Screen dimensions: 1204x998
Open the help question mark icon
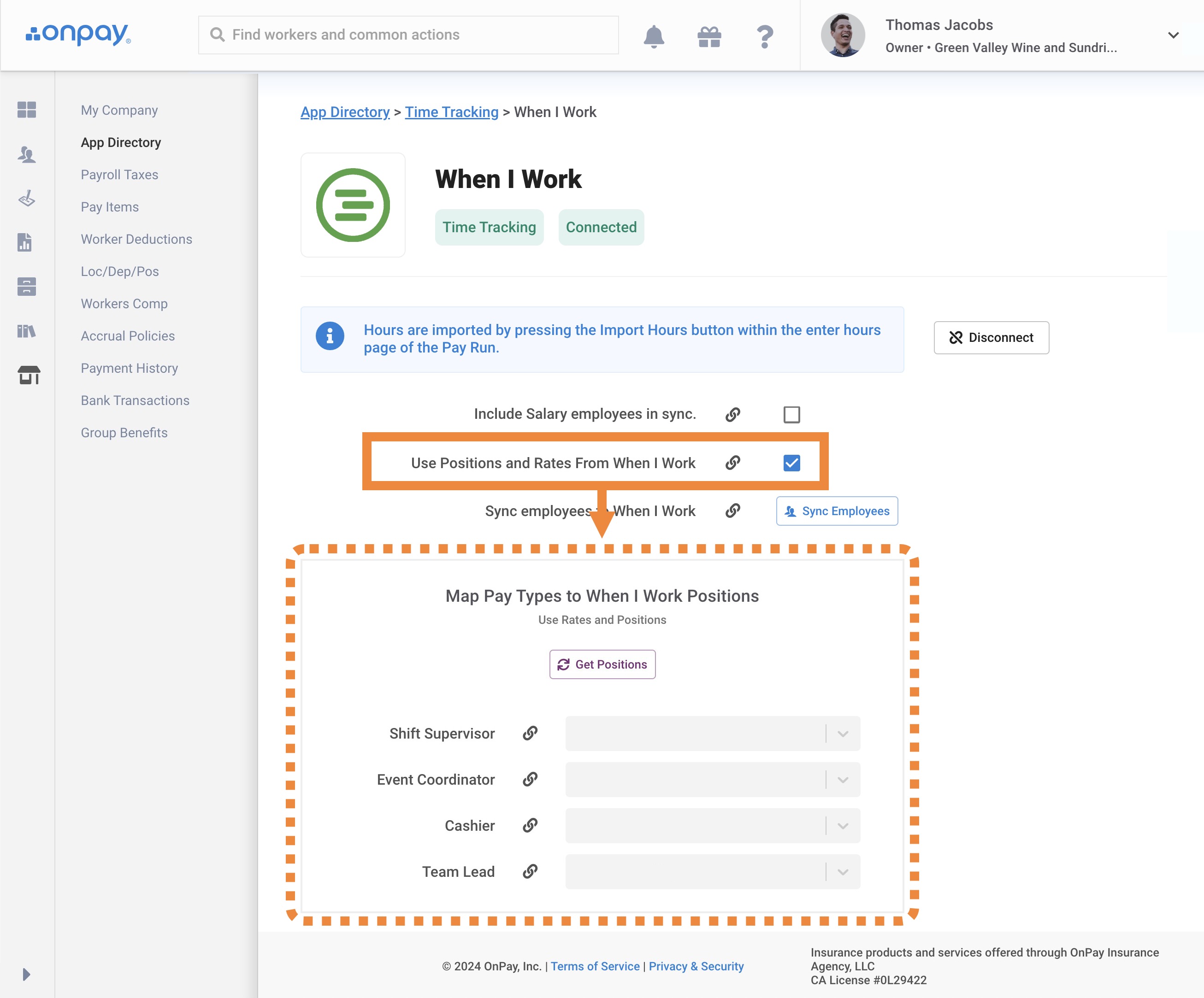coord(765,37)
